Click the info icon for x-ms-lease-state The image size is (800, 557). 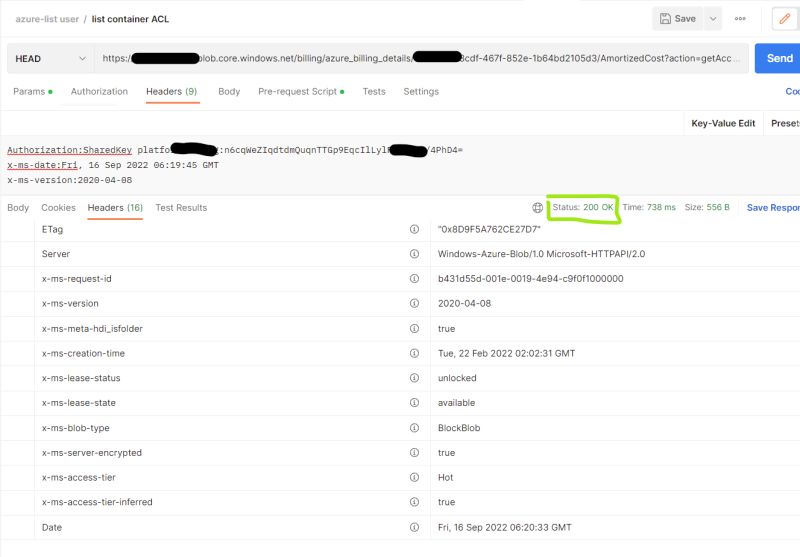pyautogui.click(x=414, y=403)
